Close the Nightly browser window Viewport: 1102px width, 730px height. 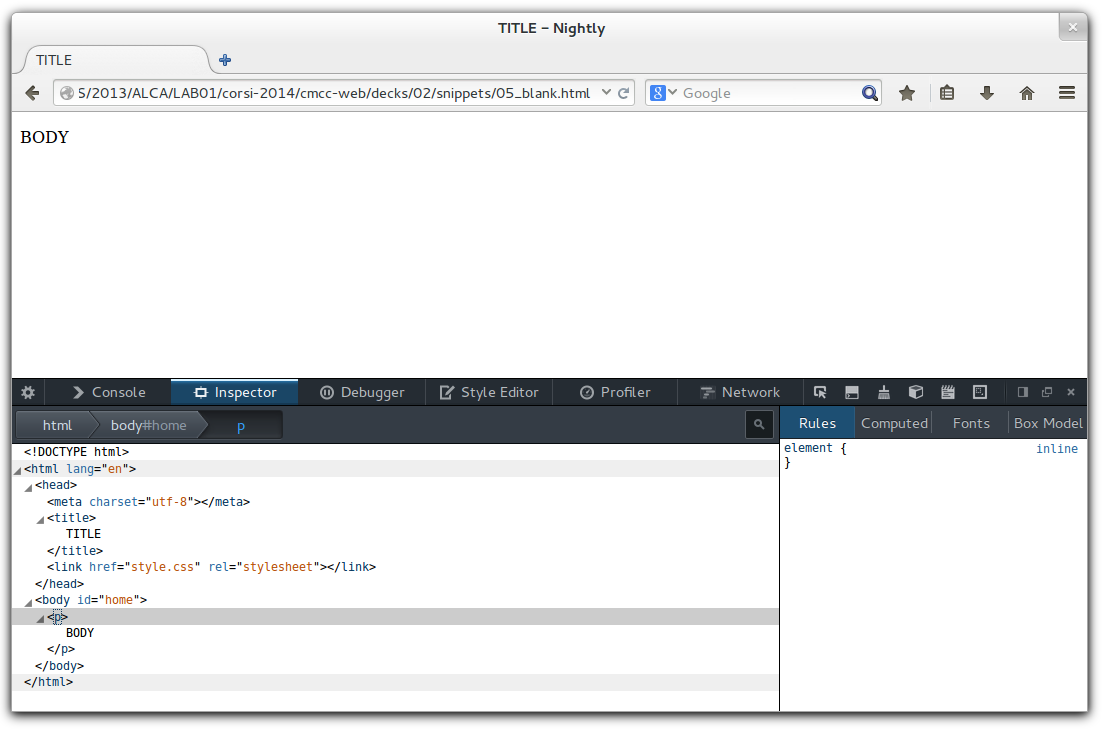click(1072, 27)
